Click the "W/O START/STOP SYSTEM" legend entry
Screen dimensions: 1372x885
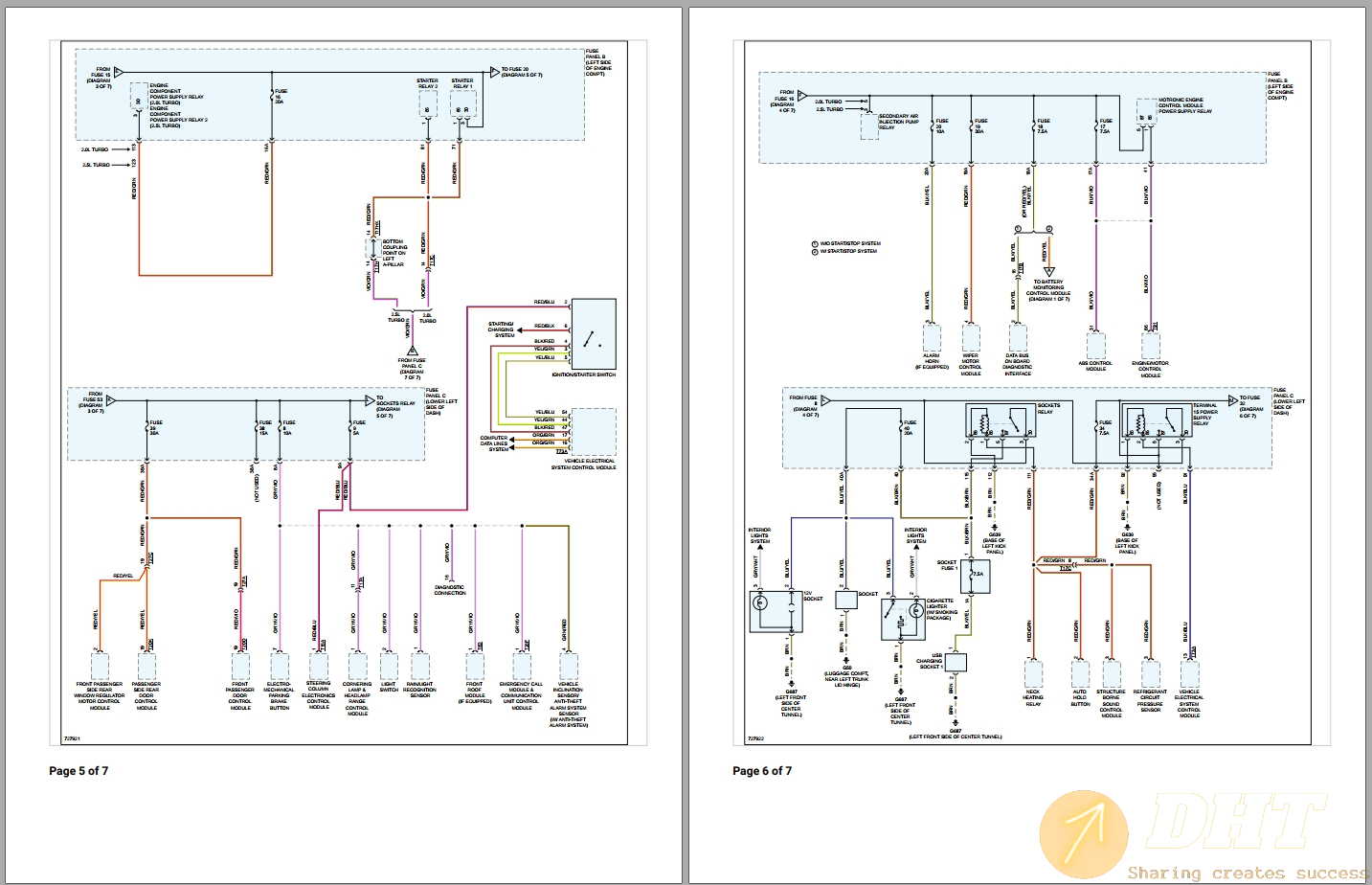pyautogui.click(x=847, y=243)
